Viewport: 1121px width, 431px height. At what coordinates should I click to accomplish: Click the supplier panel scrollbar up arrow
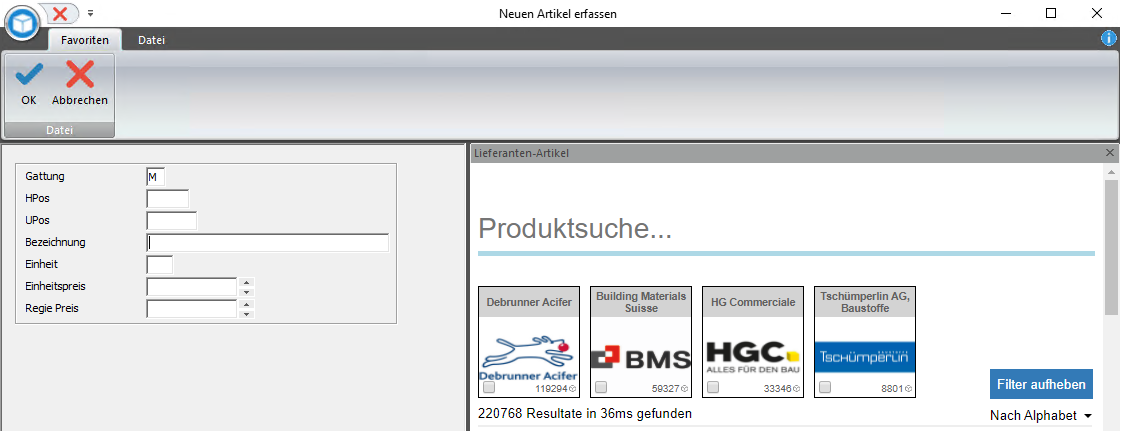point(1111,173)
